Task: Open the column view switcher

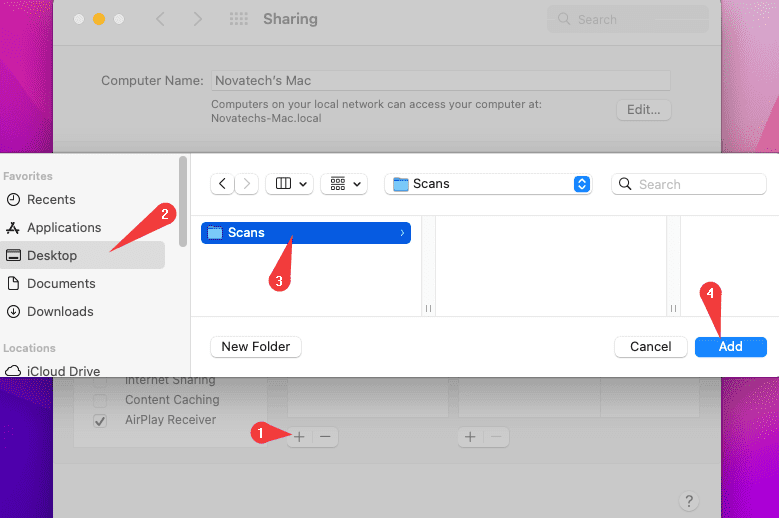Action: pyautogui.click(x=291, y=184)
